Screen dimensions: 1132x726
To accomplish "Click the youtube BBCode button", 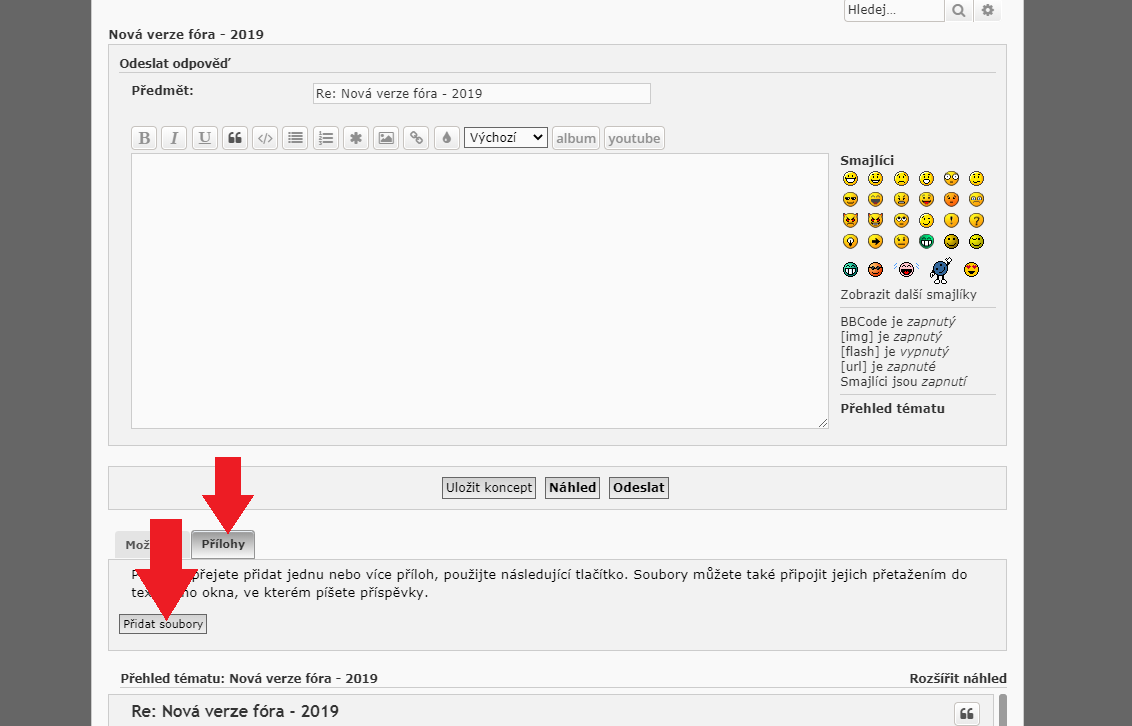I will tap(634, 138).
